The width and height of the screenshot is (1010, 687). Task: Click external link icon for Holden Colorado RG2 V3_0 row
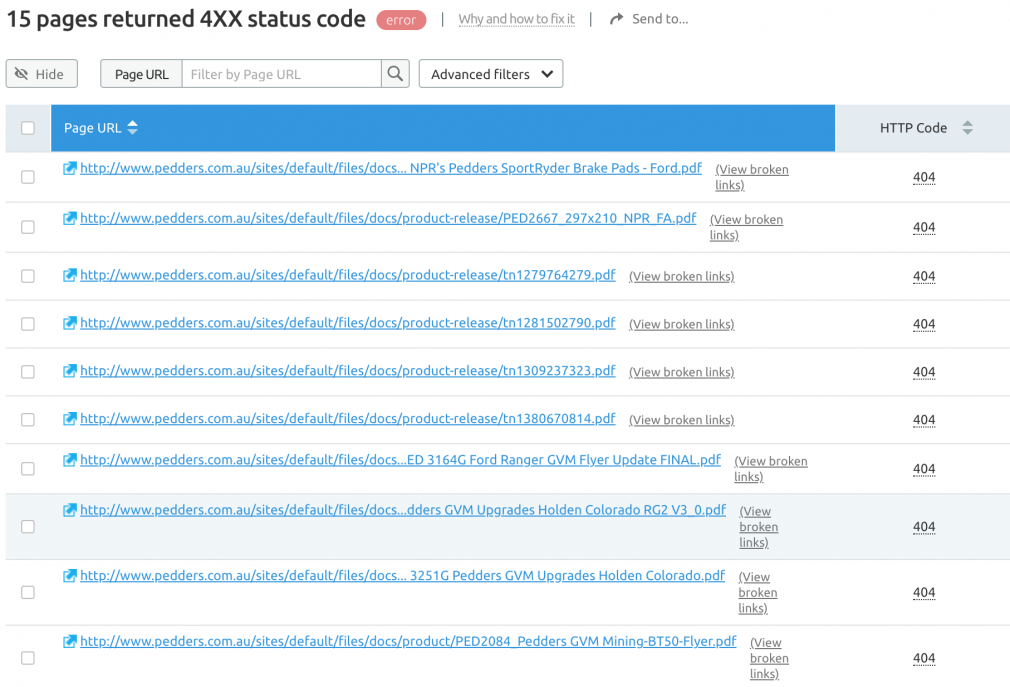70,510
